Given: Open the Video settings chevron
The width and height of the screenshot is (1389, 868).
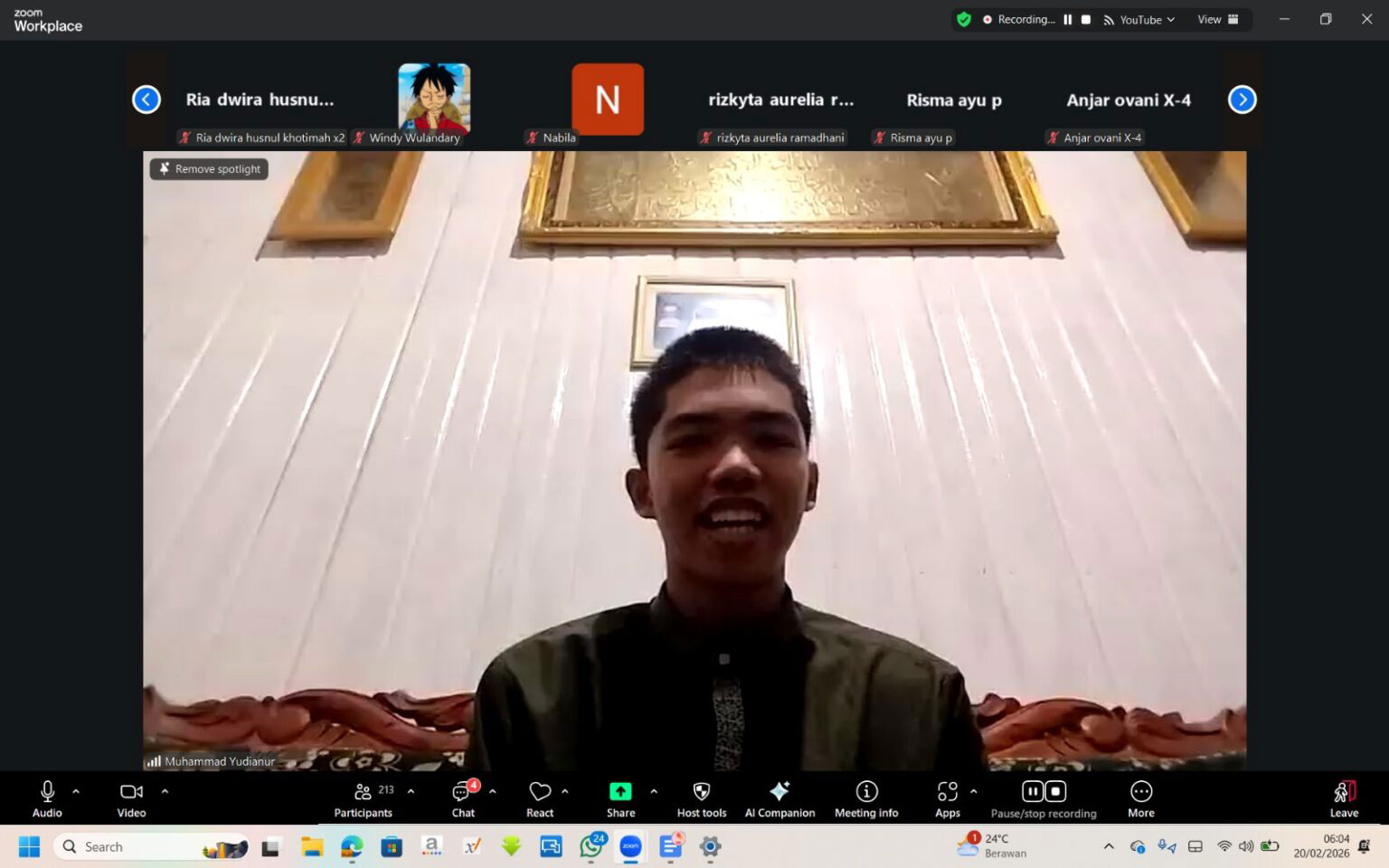Looking at the screenshot, I should coord(165,790).
